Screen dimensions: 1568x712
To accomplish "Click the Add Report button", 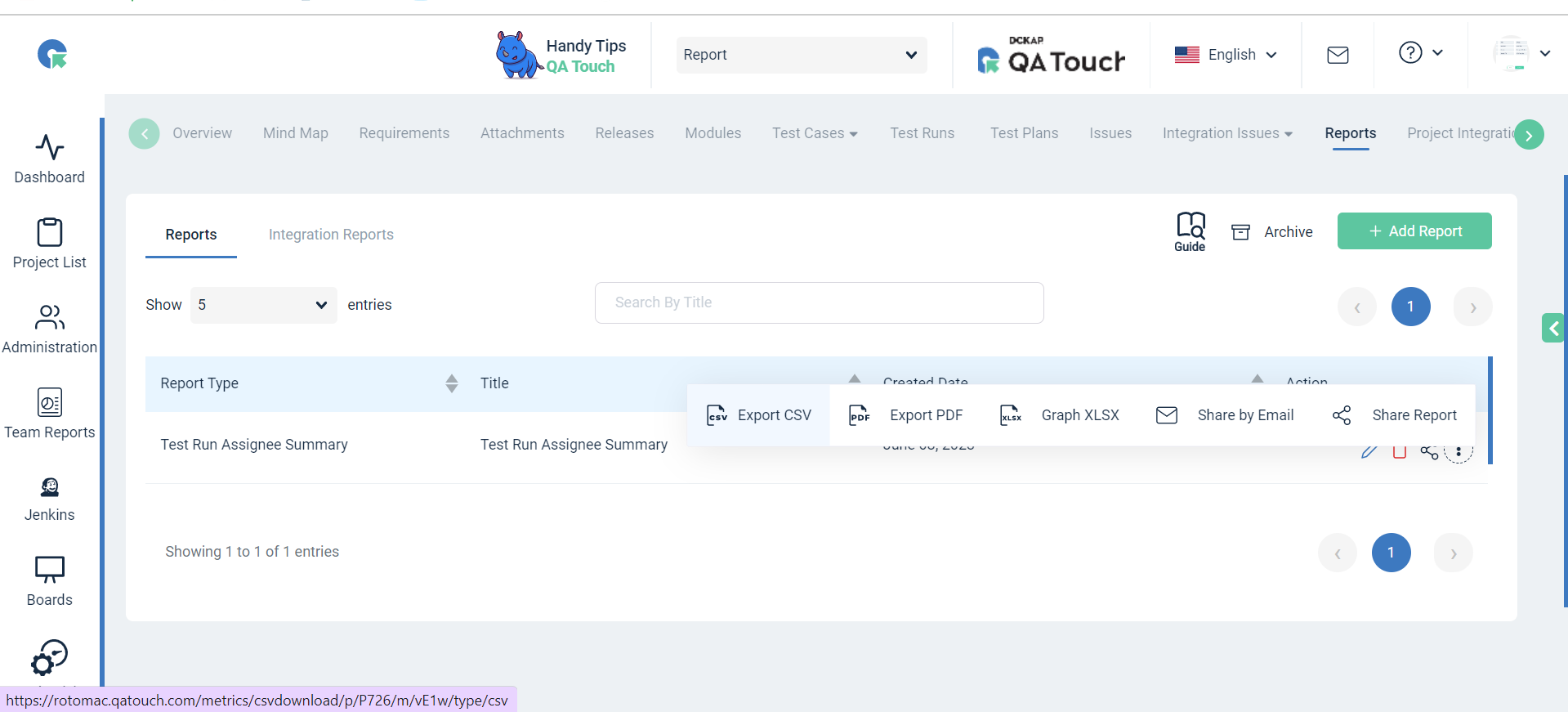I will click(x=1414, y=231).
